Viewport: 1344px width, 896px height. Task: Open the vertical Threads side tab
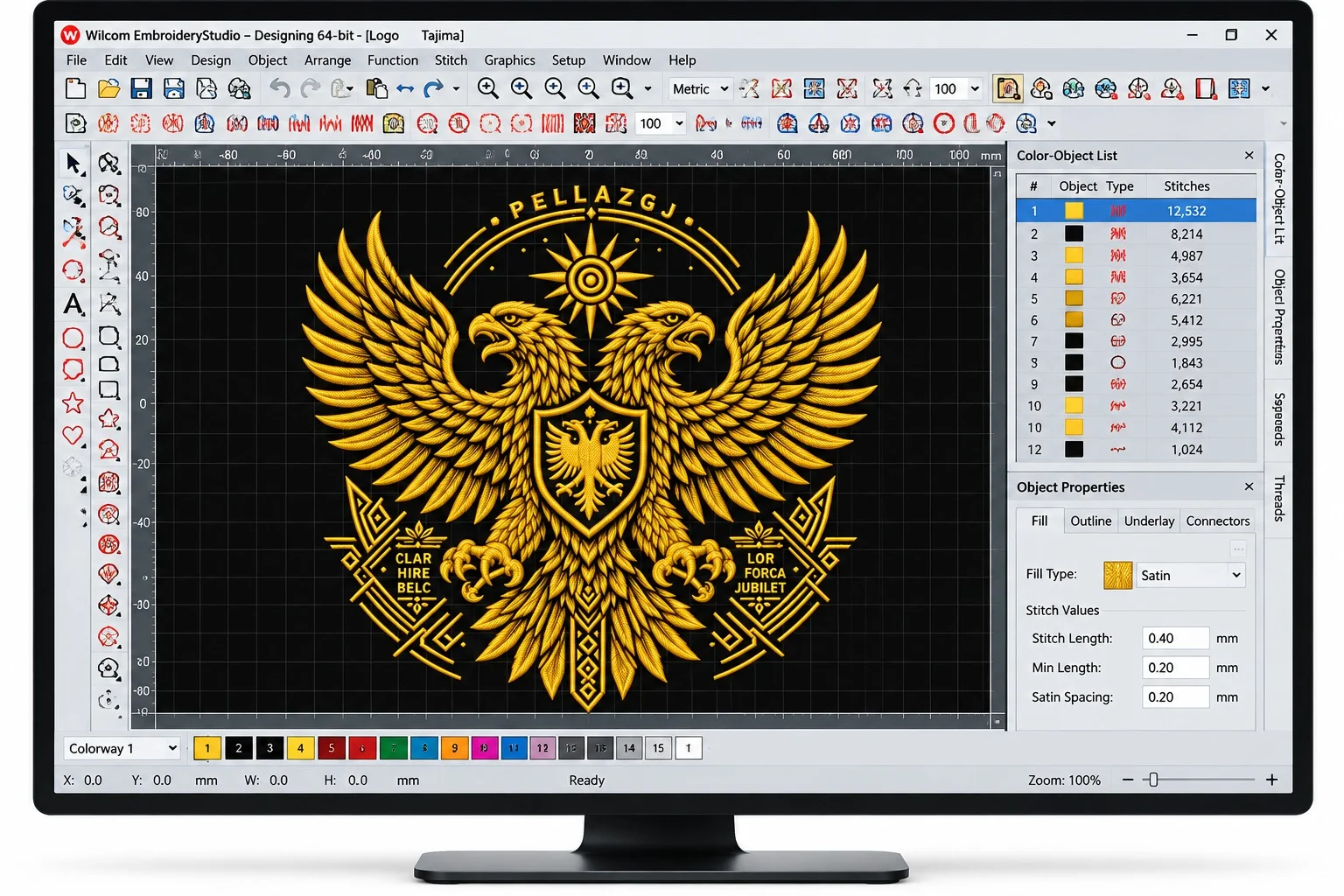click(1278, 498)
